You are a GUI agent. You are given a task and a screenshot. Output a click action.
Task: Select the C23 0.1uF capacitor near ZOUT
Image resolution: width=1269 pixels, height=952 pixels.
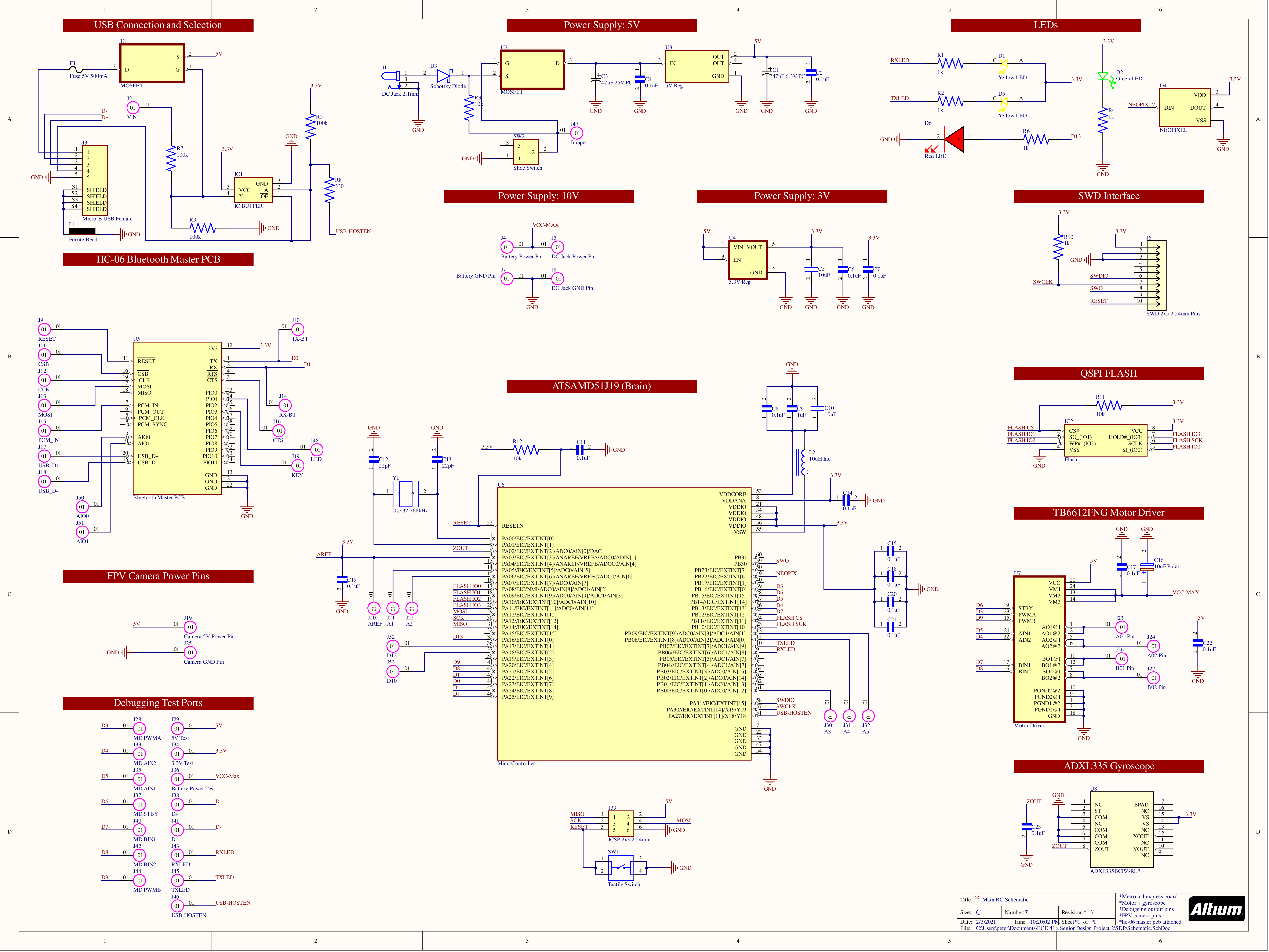tap(1027, 827)
